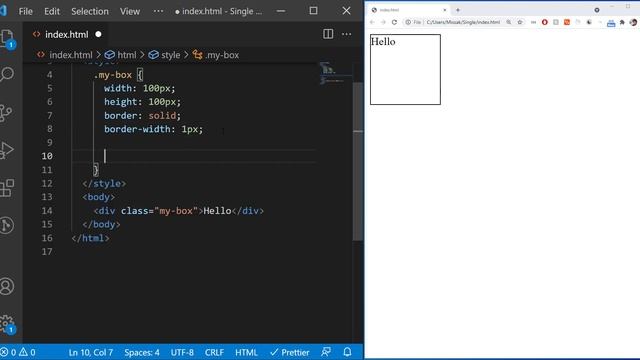Click Prettier in status bar
This screenshot has height=360, width=640.
tap(290, 352)
